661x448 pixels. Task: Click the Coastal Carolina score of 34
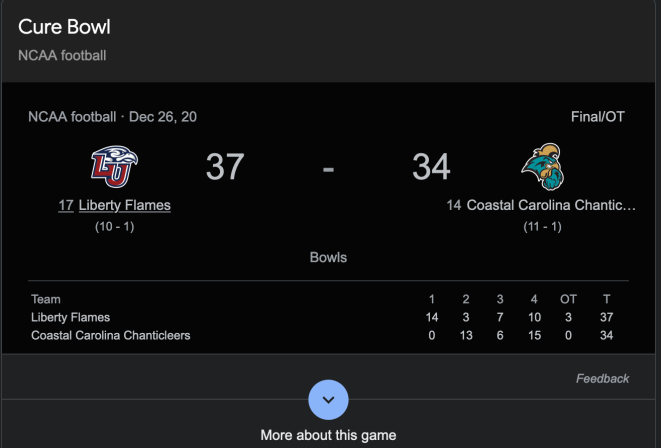(431, 167)
